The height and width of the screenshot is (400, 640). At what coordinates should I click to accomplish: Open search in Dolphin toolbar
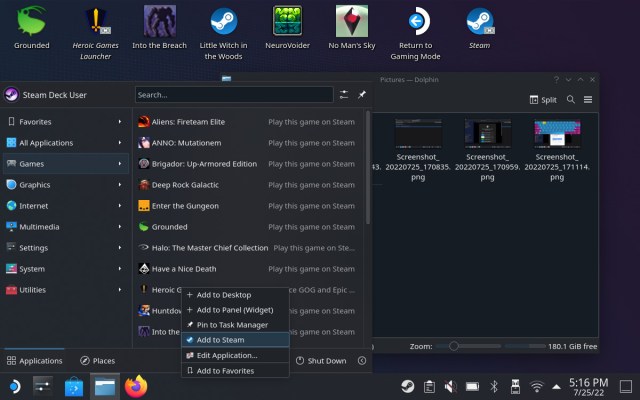571,99
